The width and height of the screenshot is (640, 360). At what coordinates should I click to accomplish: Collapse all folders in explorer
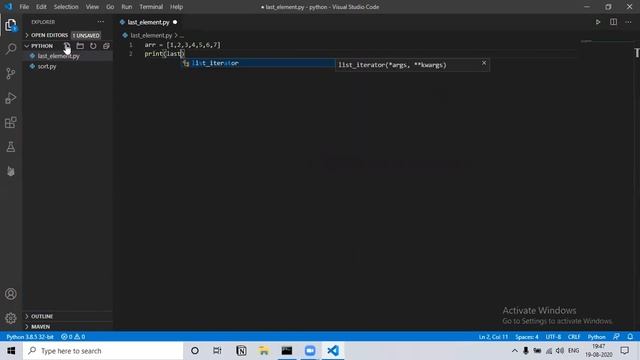point(106,46)
